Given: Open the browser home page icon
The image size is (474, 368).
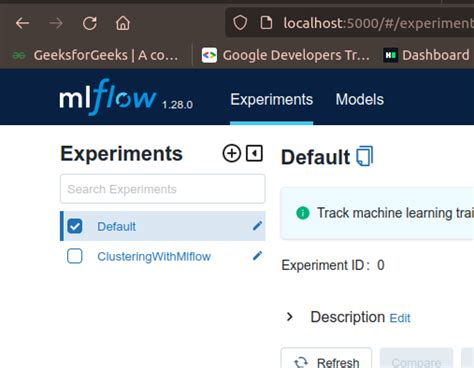Looking at the screenshot, I should coord(123,23).
